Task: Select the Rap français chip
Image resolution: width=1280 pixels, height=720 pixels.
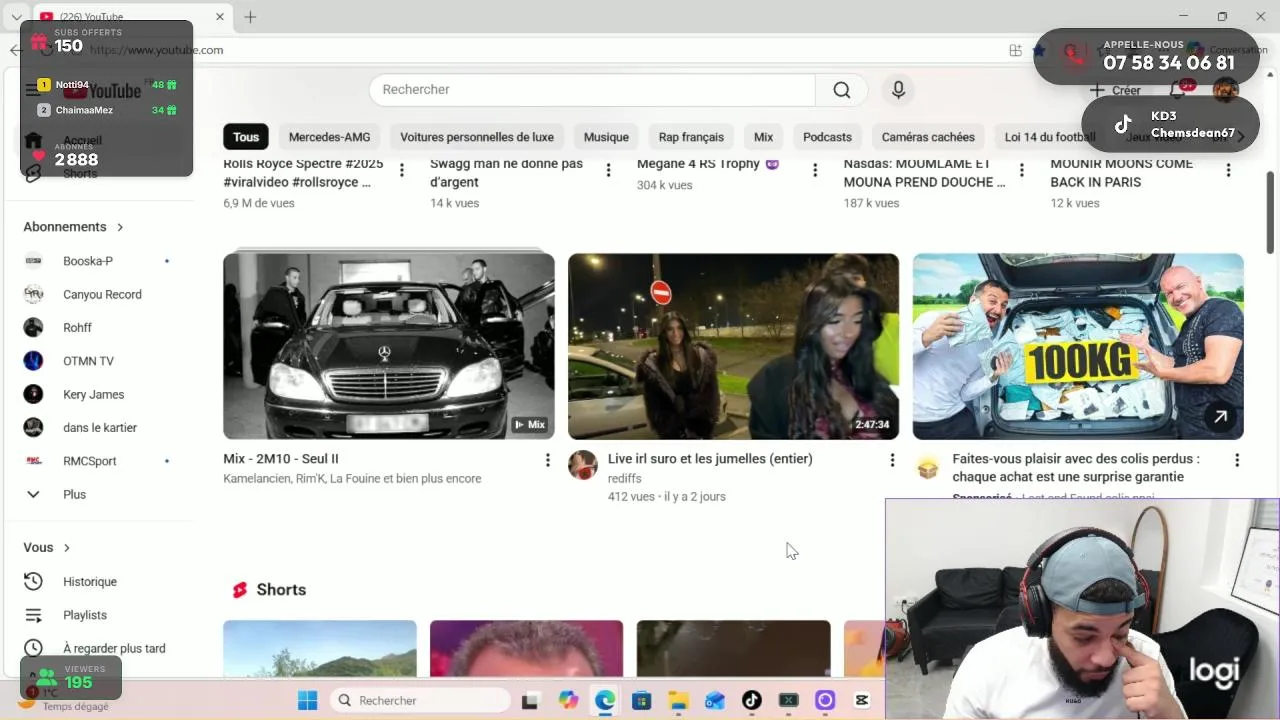Action: [x=691, y=137]
